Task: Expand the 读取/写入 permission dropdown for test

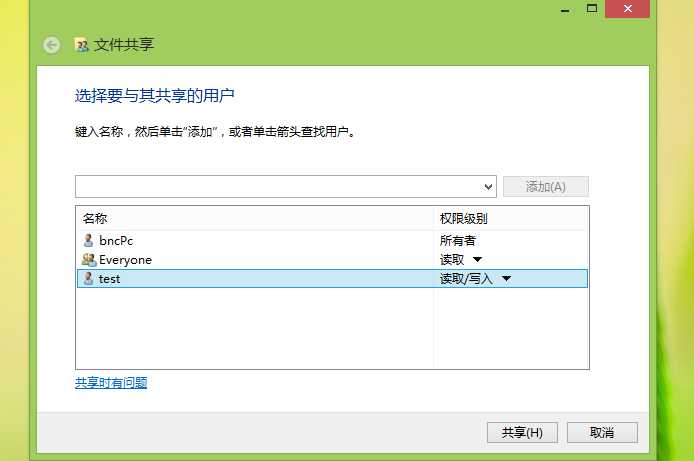Action: click(506, 278)
